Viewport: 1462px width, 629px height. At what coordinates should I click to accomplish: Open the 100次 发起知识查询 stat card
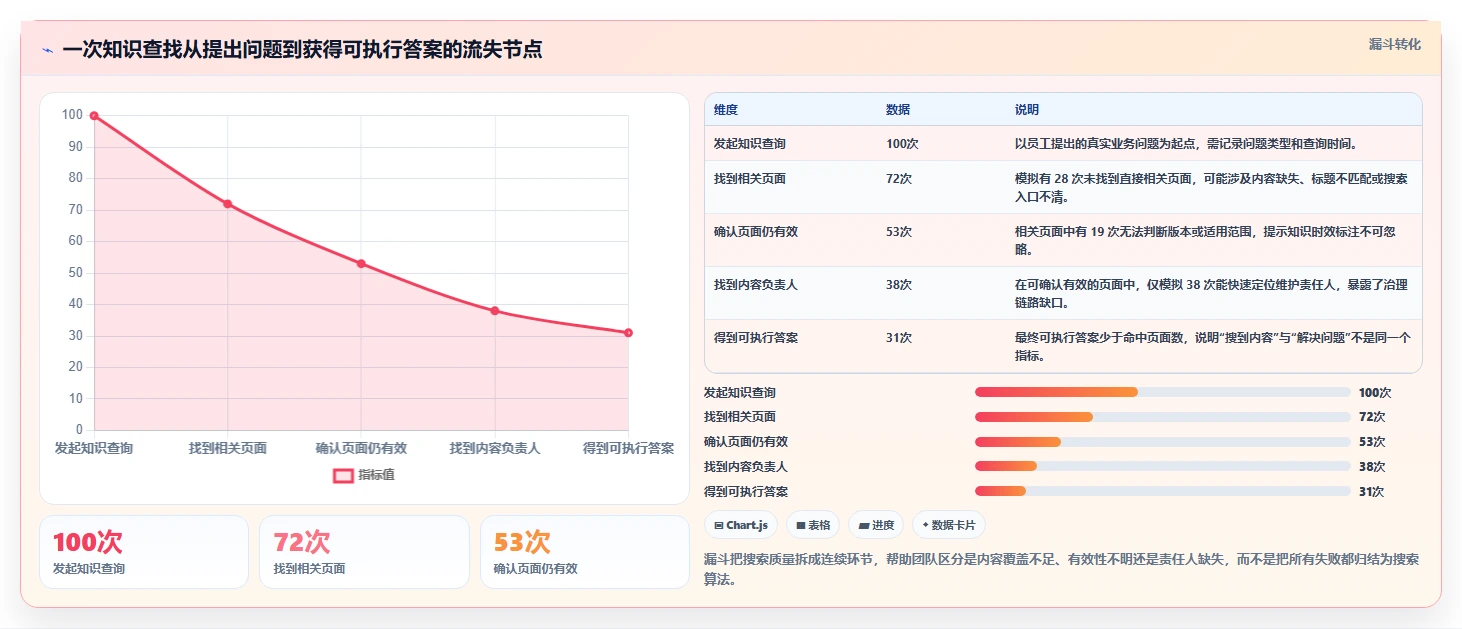click(x=144, y=552)
